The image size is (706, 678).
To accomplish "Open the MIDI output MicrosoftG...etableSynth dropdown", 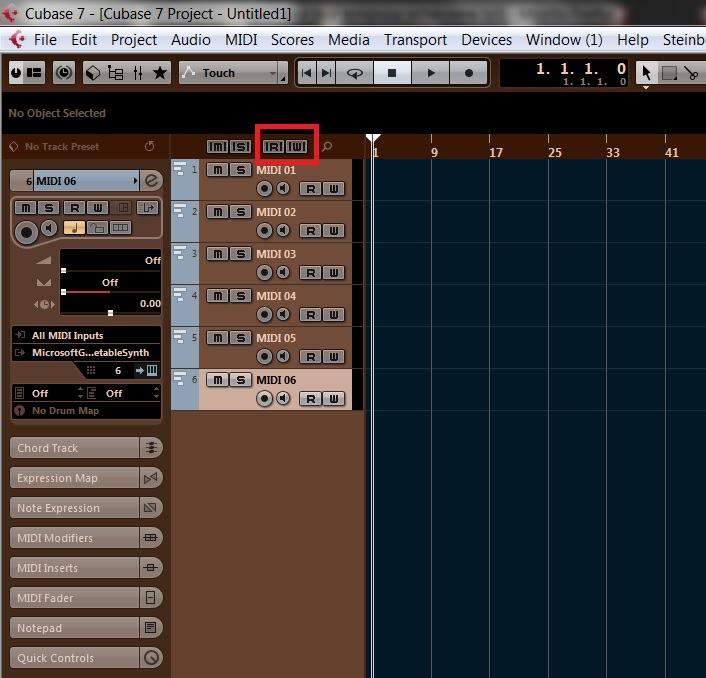I will [x=86, y=353].
